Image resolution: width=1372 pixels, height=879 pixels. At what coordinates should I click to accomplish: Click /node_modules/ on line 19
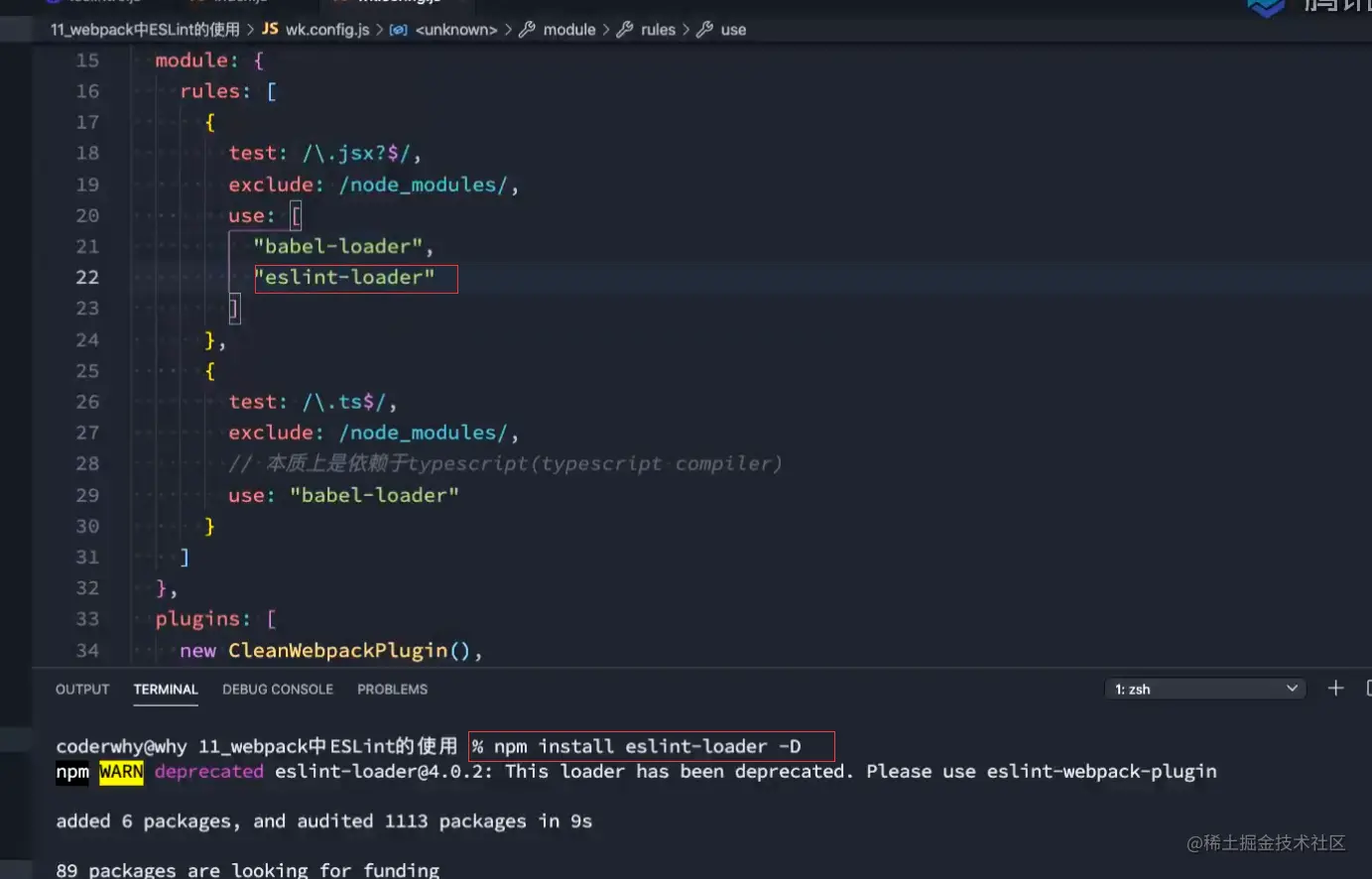pos(424,185)
